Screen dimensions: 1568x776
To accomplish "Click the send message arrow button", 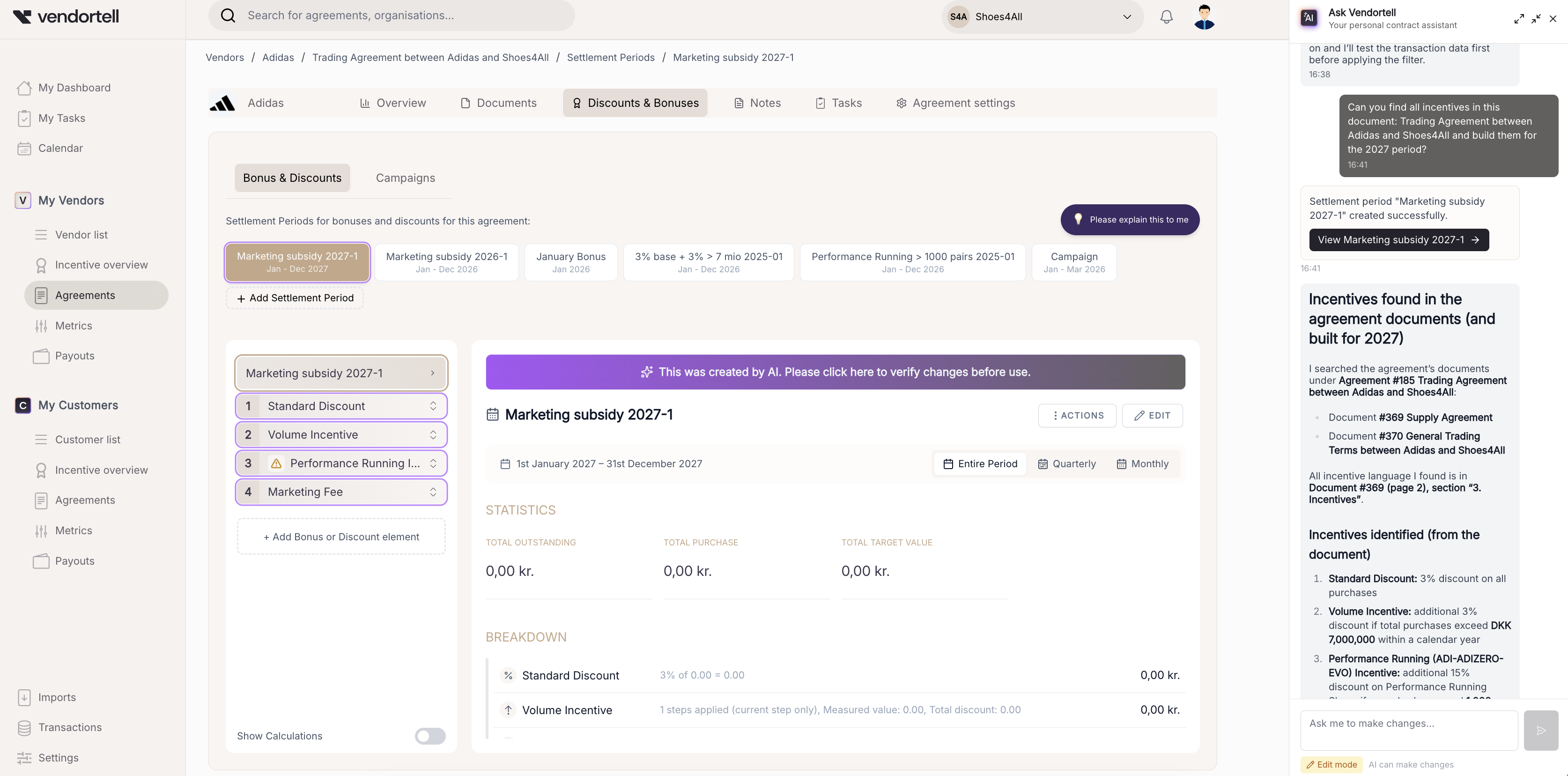I will pos(1541,731).
